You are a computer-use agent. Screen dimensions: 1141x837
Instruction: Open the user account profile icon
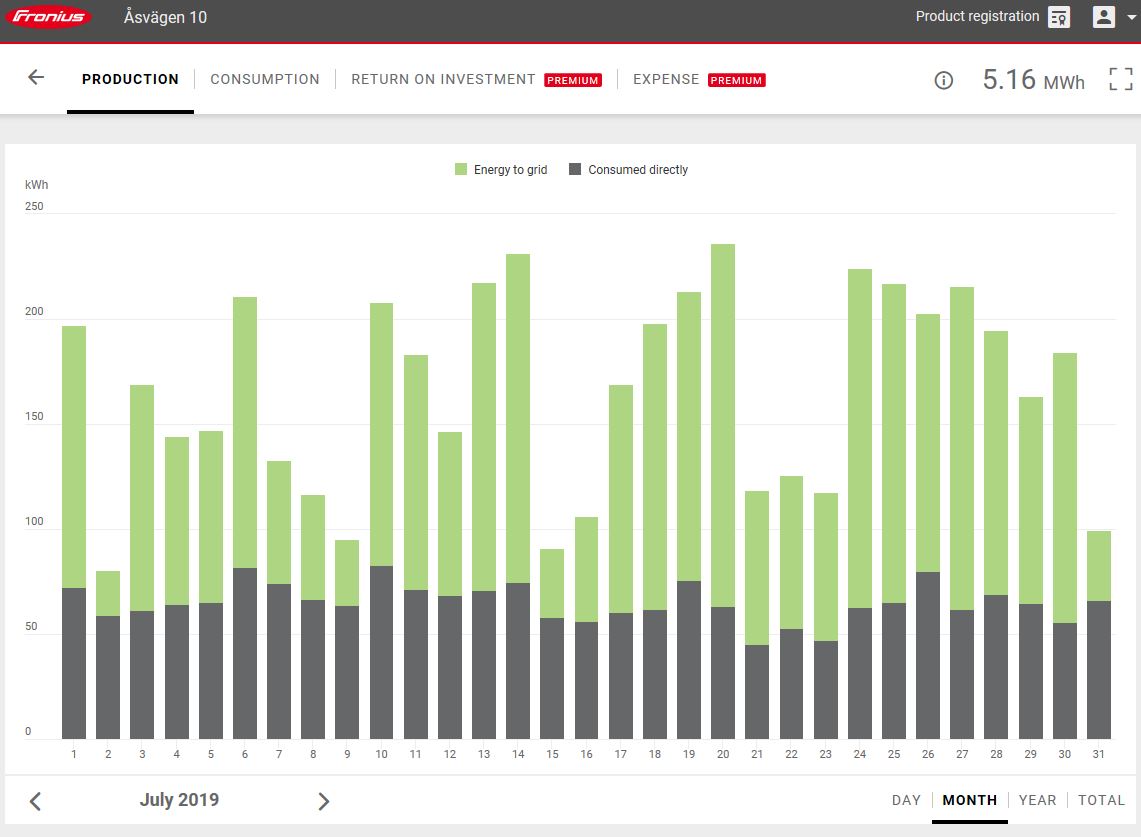1104,17
